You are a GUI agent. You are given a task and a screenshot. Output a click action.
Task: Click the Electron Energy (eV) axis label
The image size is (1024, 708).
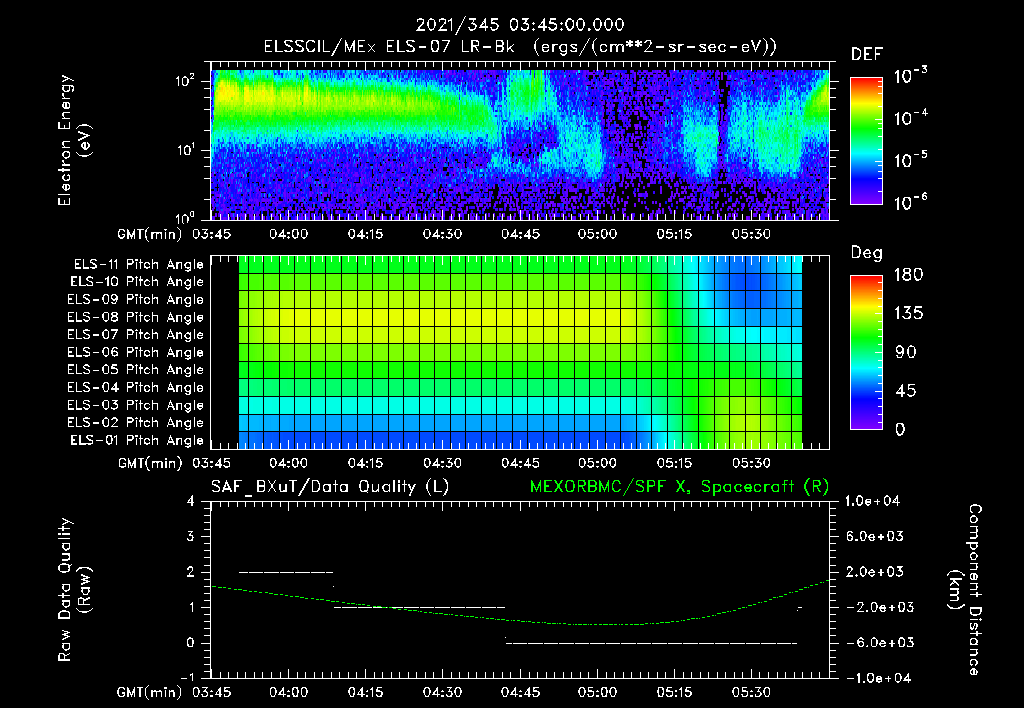tap(74, 140)
